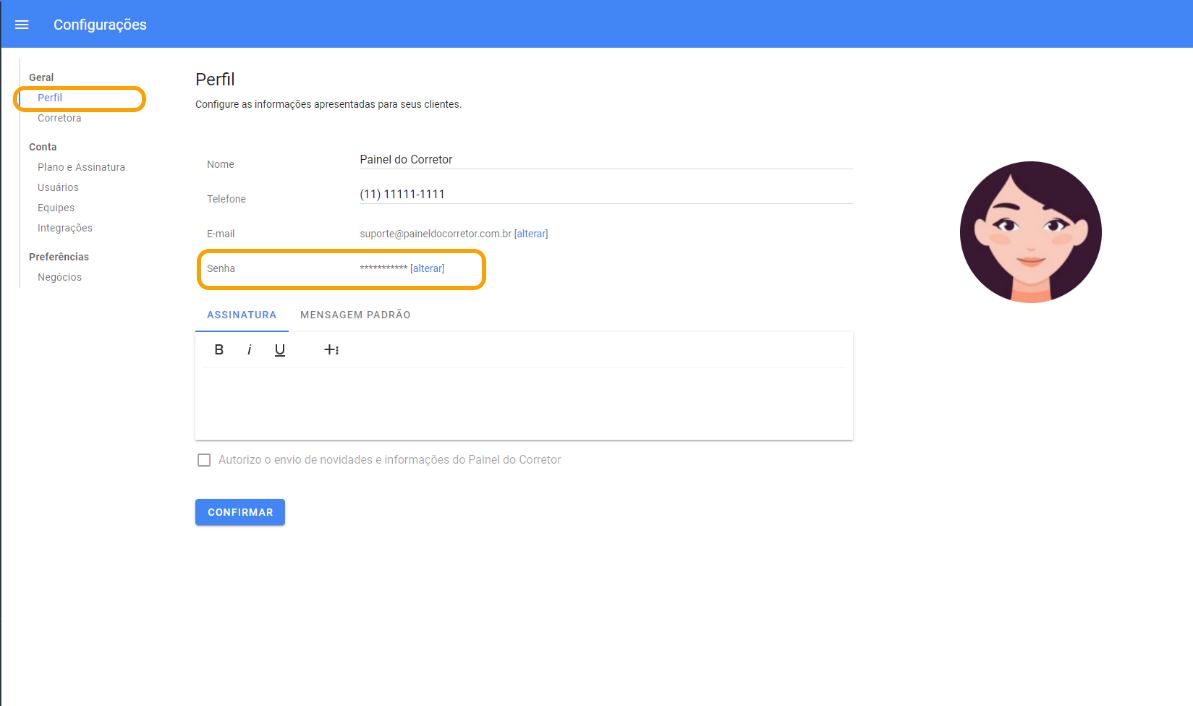Click the Confirmar button
This screenshot has height=706, width=1193.
click(x=240, y=512)
